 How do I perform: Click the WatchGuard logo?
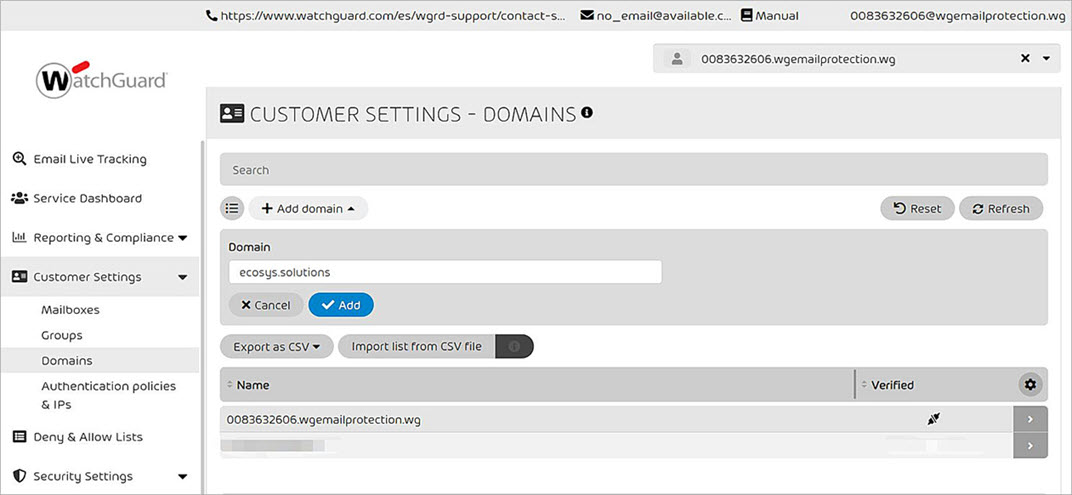click(x=101, y=80)
